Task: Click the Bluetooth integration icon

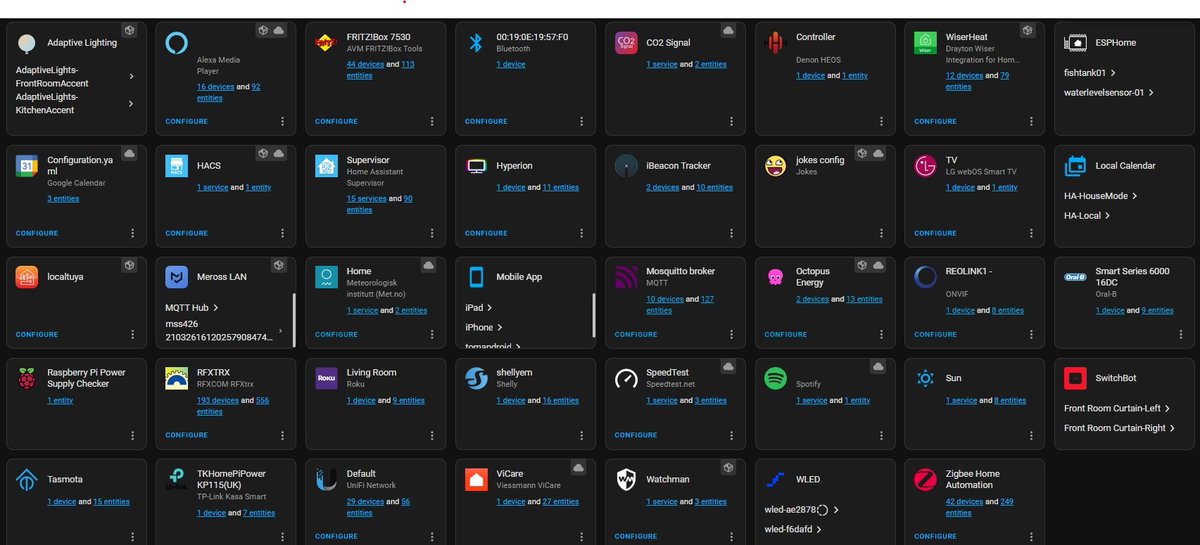Action: 476,43
